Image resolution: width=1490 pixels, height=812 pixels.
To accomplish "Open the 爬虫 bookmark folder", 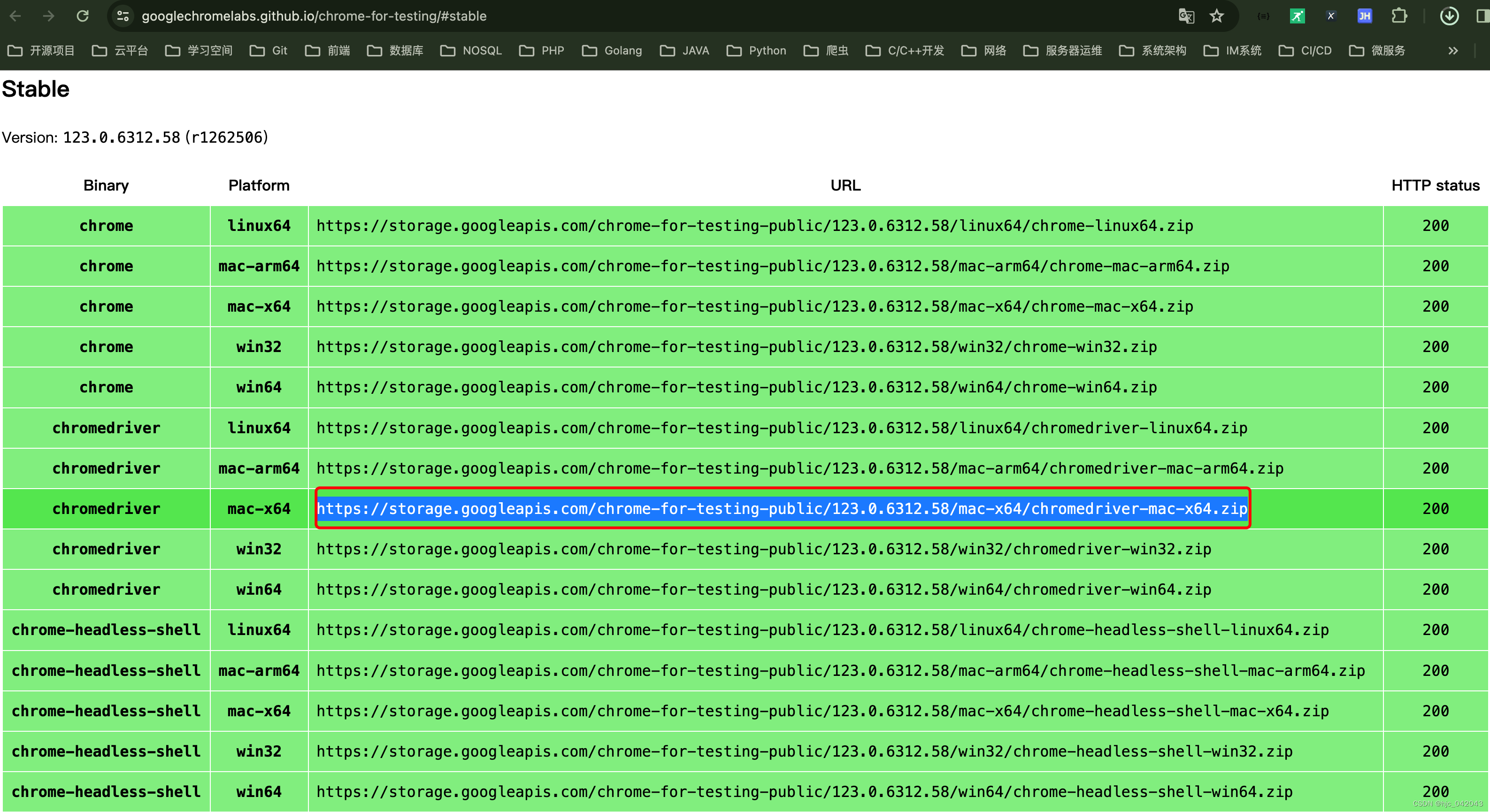I will (826, 51).
